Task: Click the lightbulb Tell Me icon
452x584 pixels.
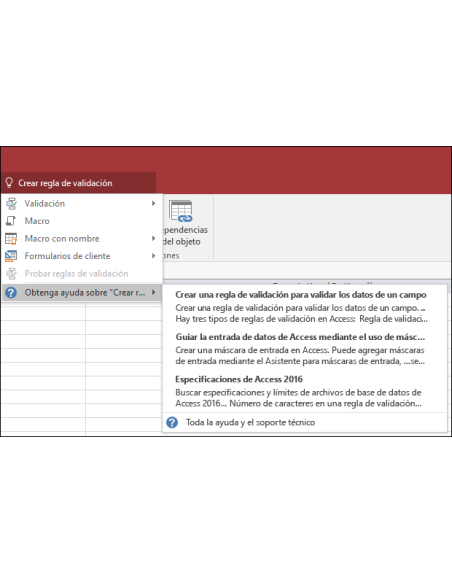Action: click(9, 182)
